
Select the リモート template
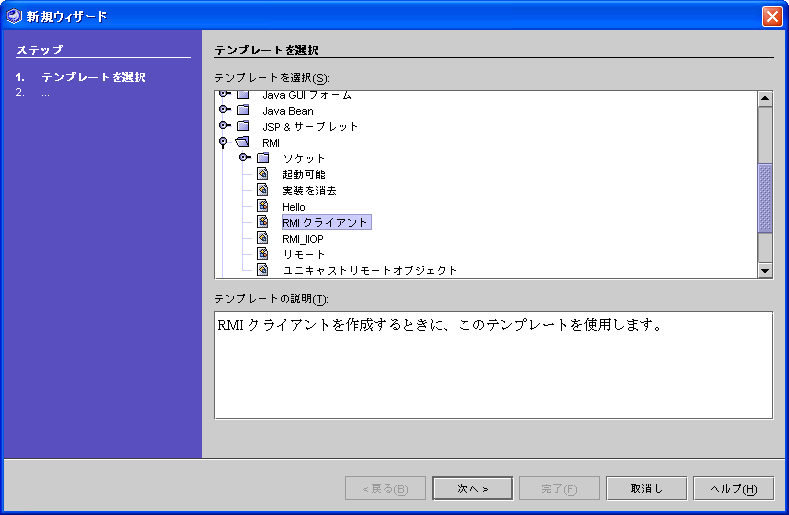[x=304, y=255]
